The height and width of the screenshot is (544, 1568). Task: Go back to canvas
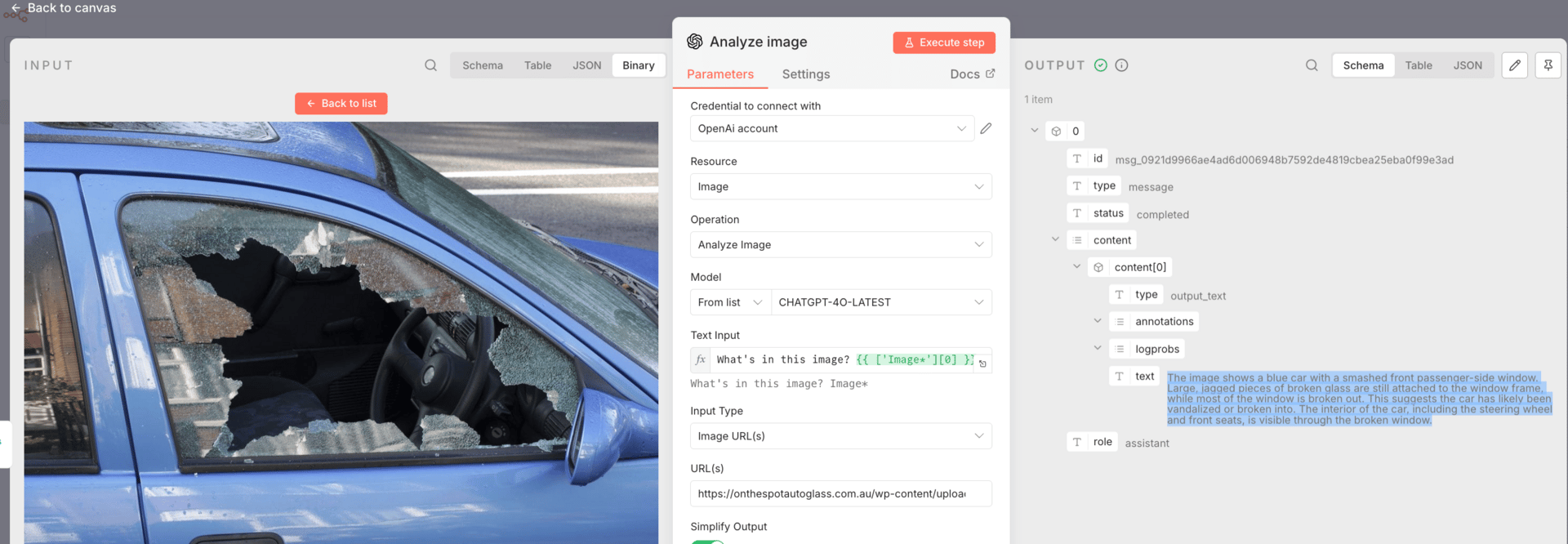[64, 8]
